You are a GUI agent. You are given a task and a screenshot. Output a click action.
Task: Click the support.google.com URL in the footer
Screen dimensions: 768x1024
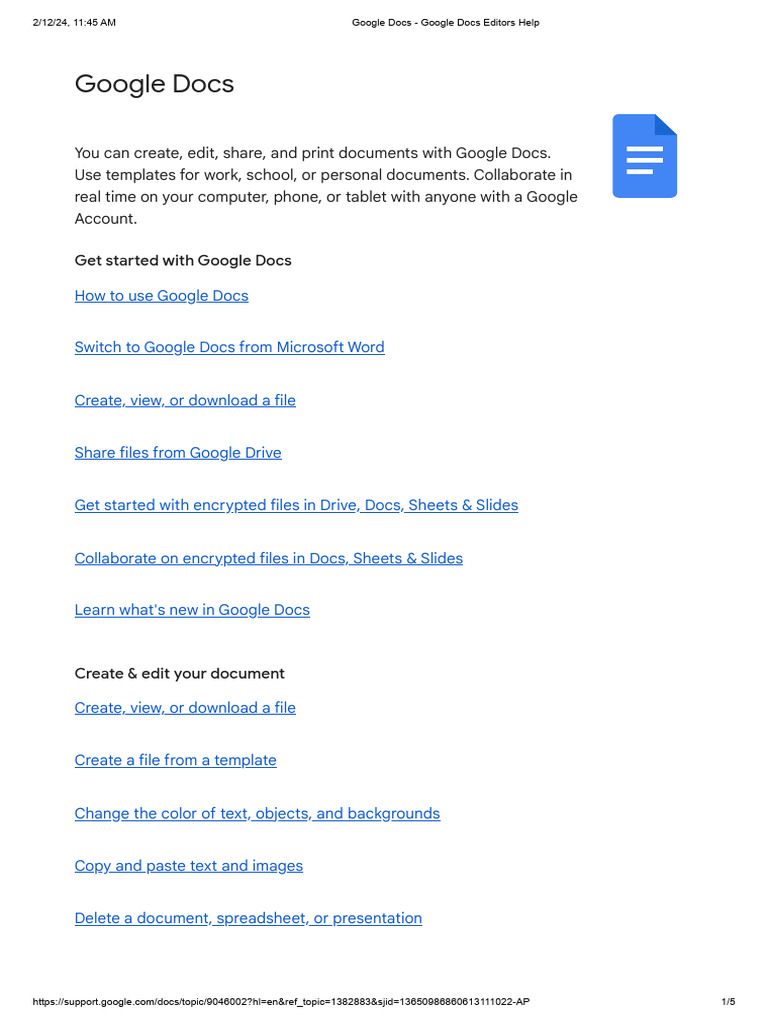point(281,1002)
